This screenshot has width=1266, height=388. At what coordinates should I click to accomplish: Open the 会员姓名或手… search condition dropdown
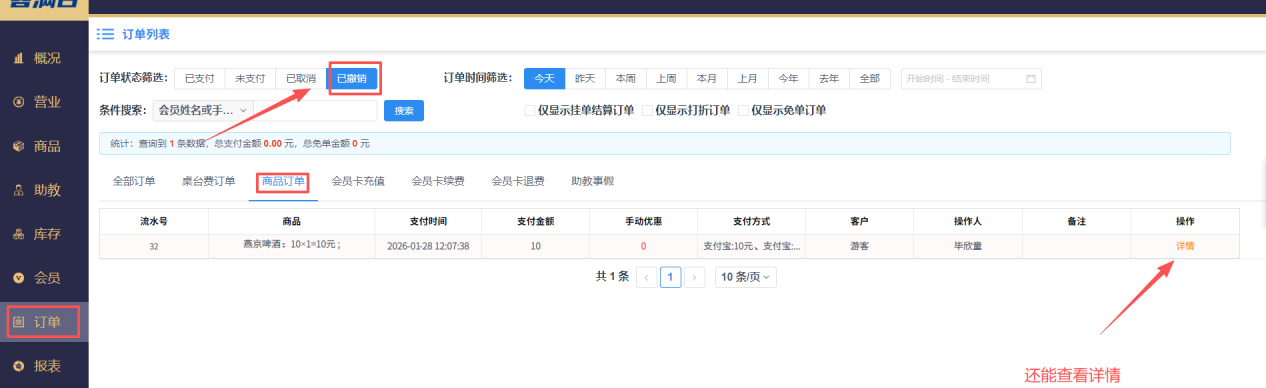coord(203,110)
